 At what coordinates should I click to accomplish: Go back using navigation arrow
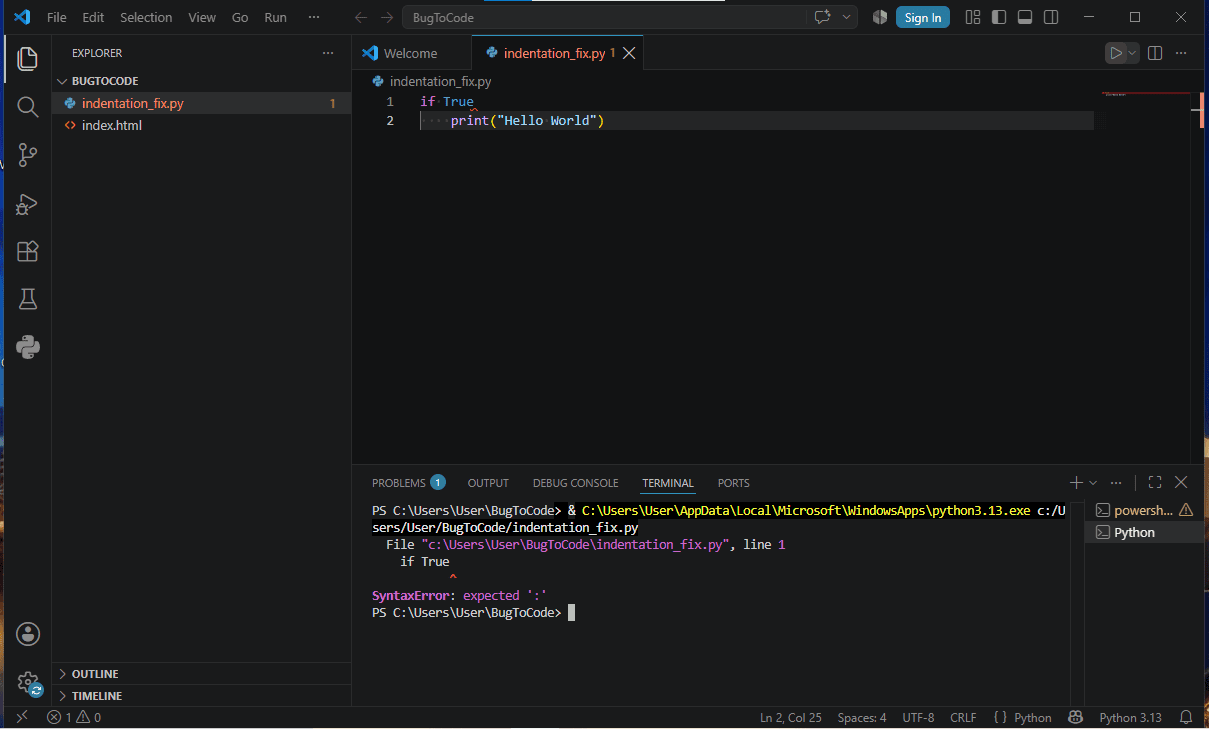pyautogui.click(x=361, y=17)
